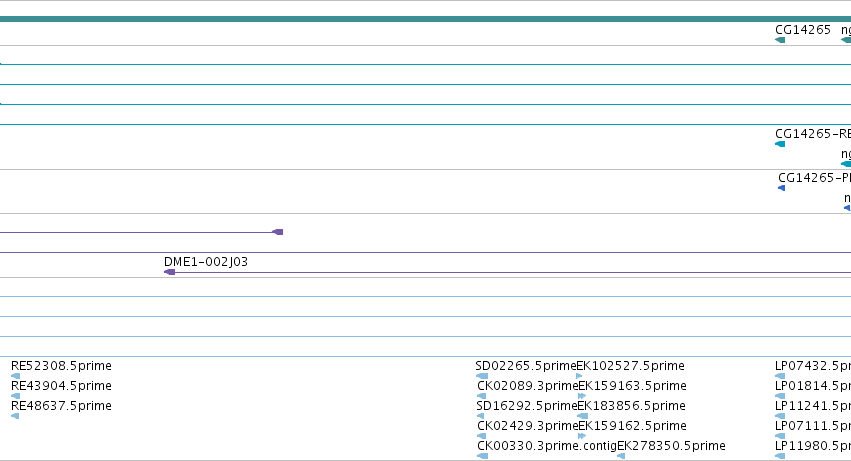This screenshot has height=461, width=851.
Task: Open the RE52308.5prime EST label
Action: point(61,366)
